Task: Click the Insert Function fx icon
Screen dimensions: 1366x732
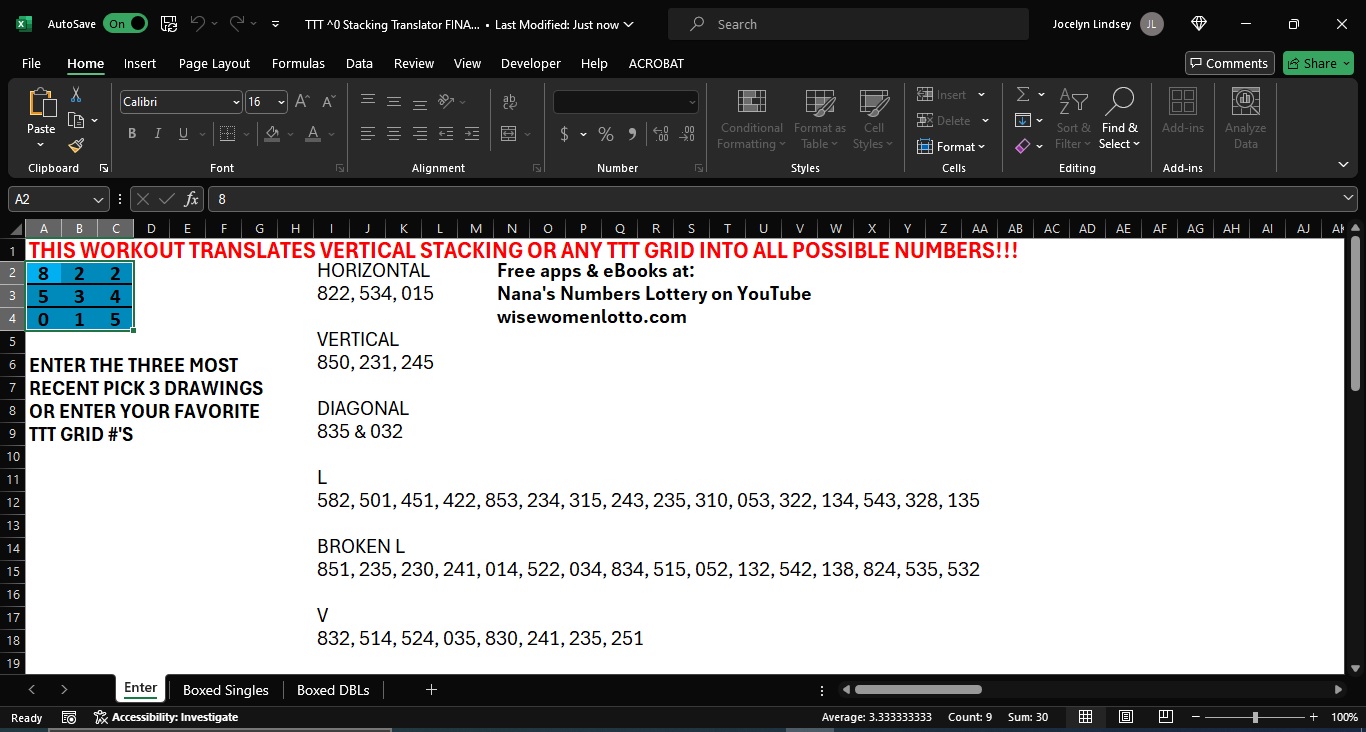Action: tap(192, 199)
